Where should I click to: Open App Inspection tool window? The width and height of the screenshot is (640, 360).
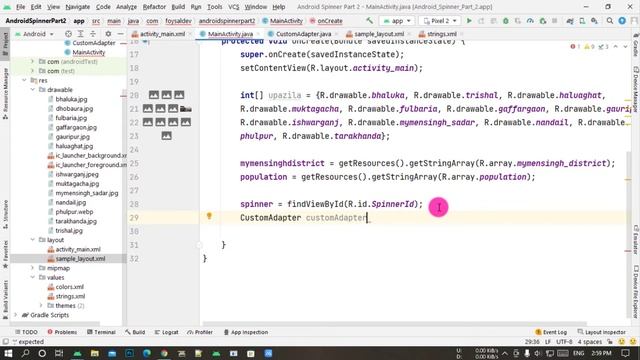pos(246,332)
